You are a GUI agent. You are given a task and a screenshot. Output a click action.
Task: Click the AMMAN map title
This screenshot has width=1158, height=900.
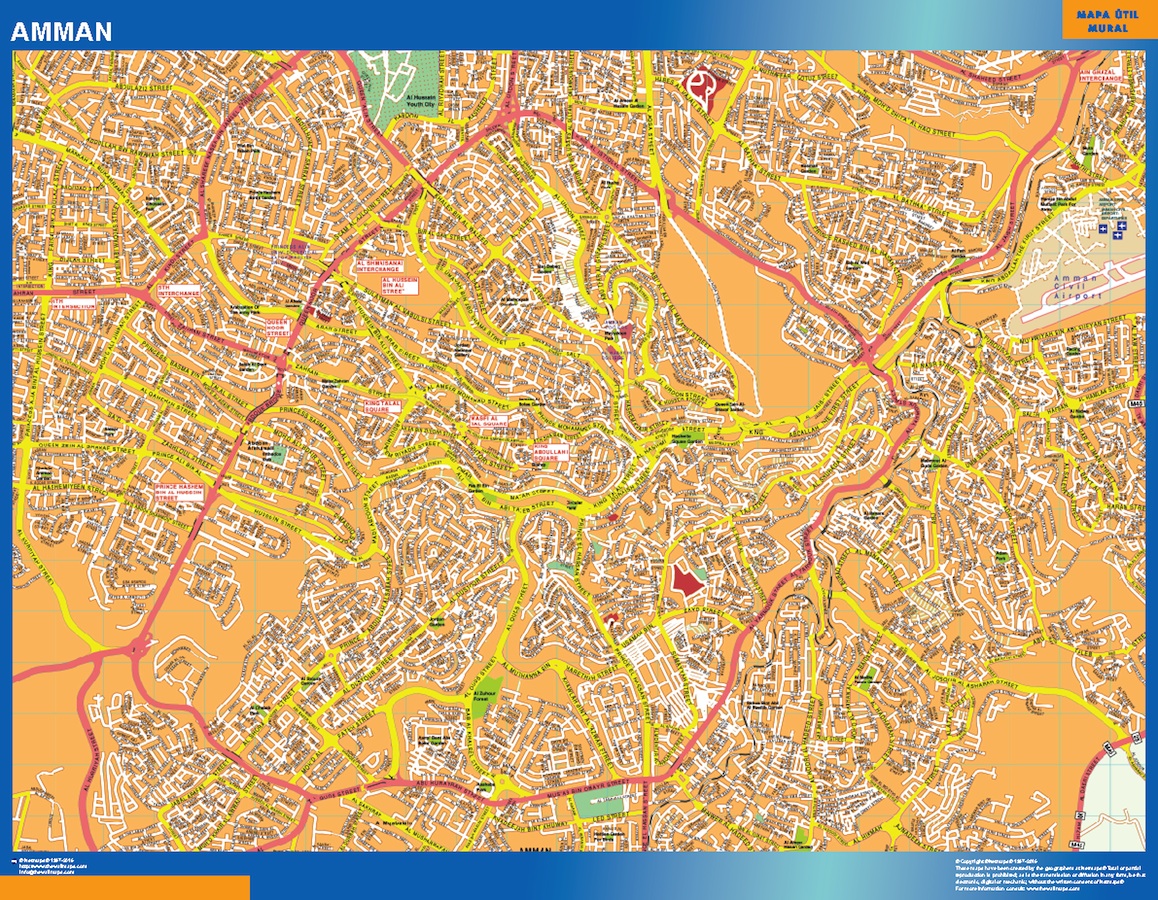(61, 31)
